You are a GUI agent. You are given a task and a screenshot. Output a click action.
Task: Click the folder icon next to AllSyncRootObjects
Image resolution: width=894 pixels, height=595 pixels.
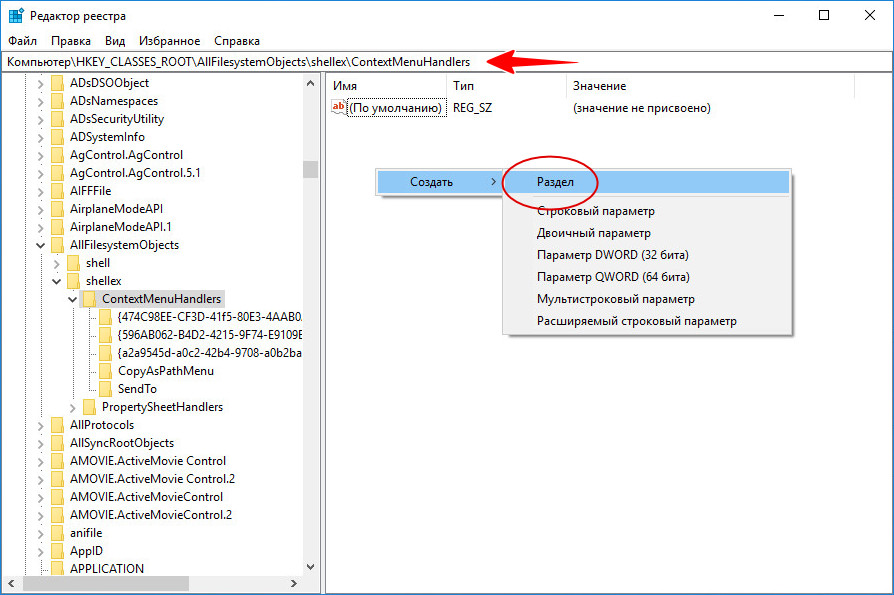pos(58,443)
